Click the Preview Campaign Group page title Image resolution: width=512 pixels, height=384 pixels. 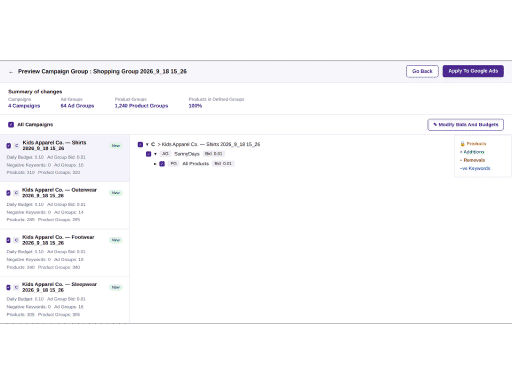coord(102,71)
